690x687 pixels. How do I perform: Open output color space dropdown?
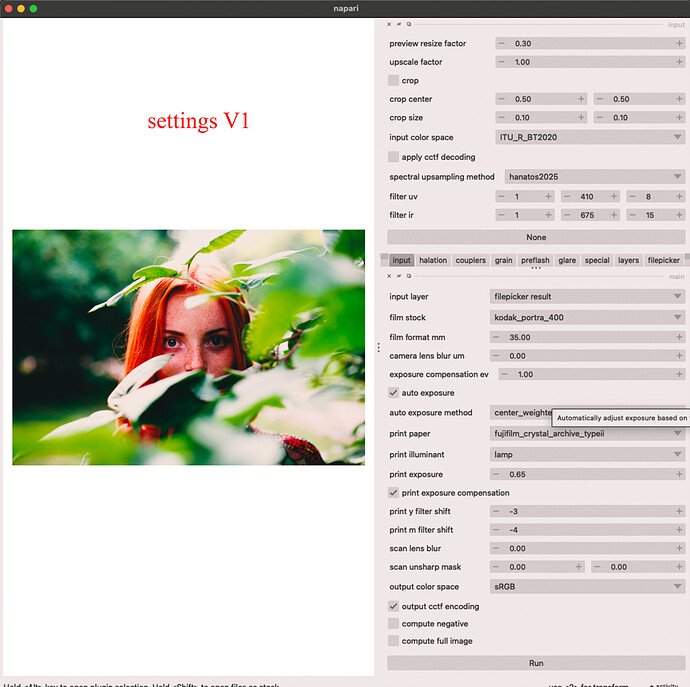pos(587,586)
